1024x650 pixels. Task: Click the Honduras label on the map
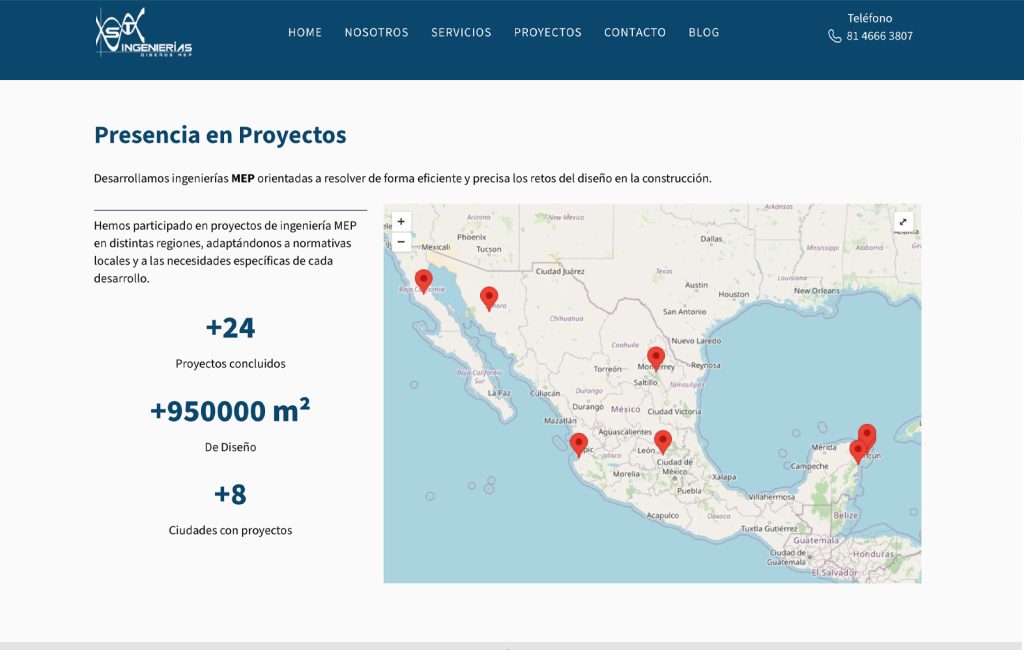pyautogui.click(x=873, y=554)
